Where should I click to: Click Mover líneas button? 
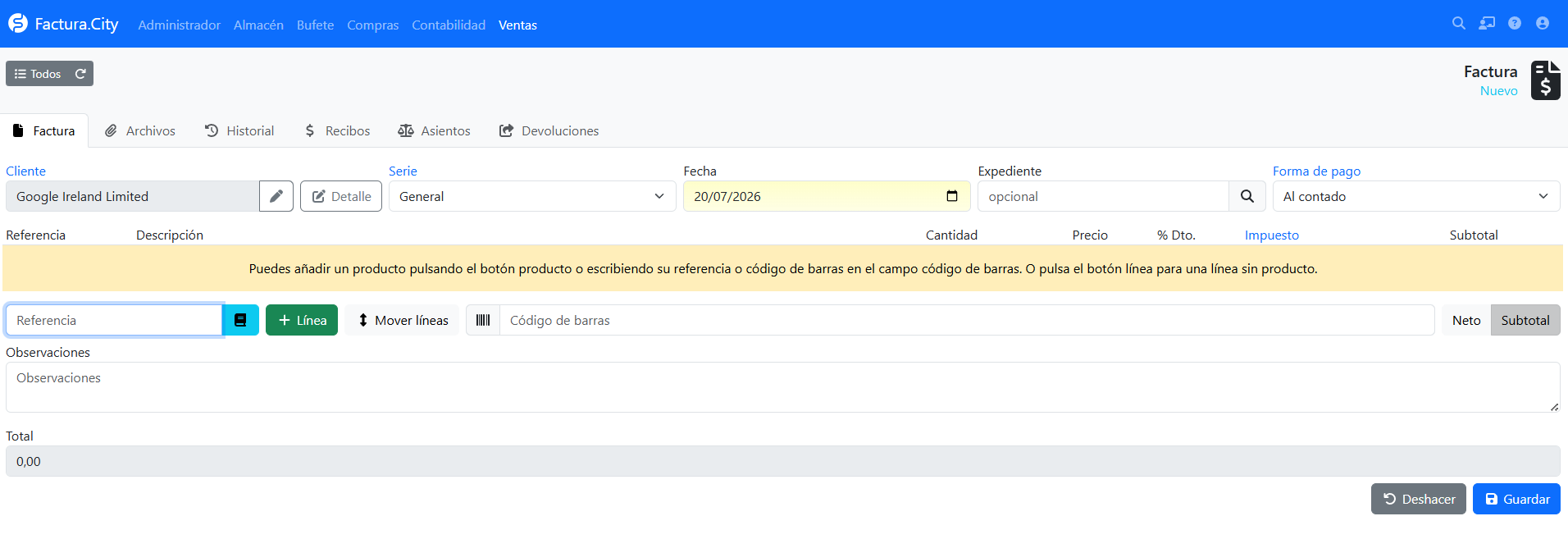(402, 320)
